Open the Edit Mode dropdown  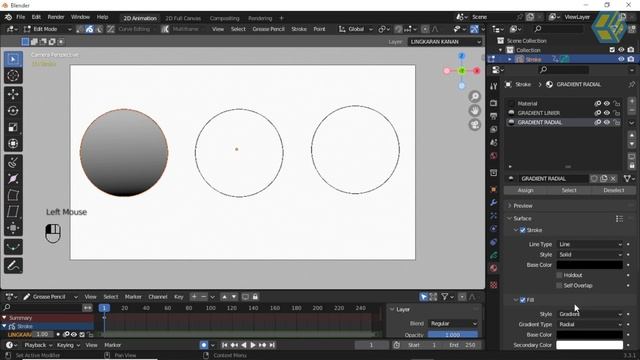[47, 29]
